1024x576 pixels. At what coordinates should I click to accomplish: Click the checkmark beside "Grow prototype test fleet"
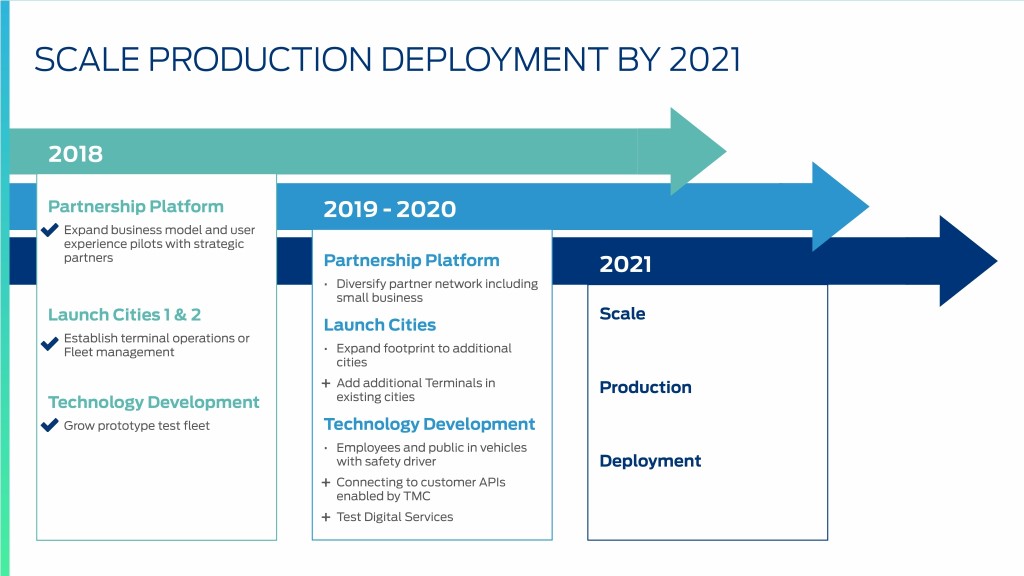coord(50,425)
